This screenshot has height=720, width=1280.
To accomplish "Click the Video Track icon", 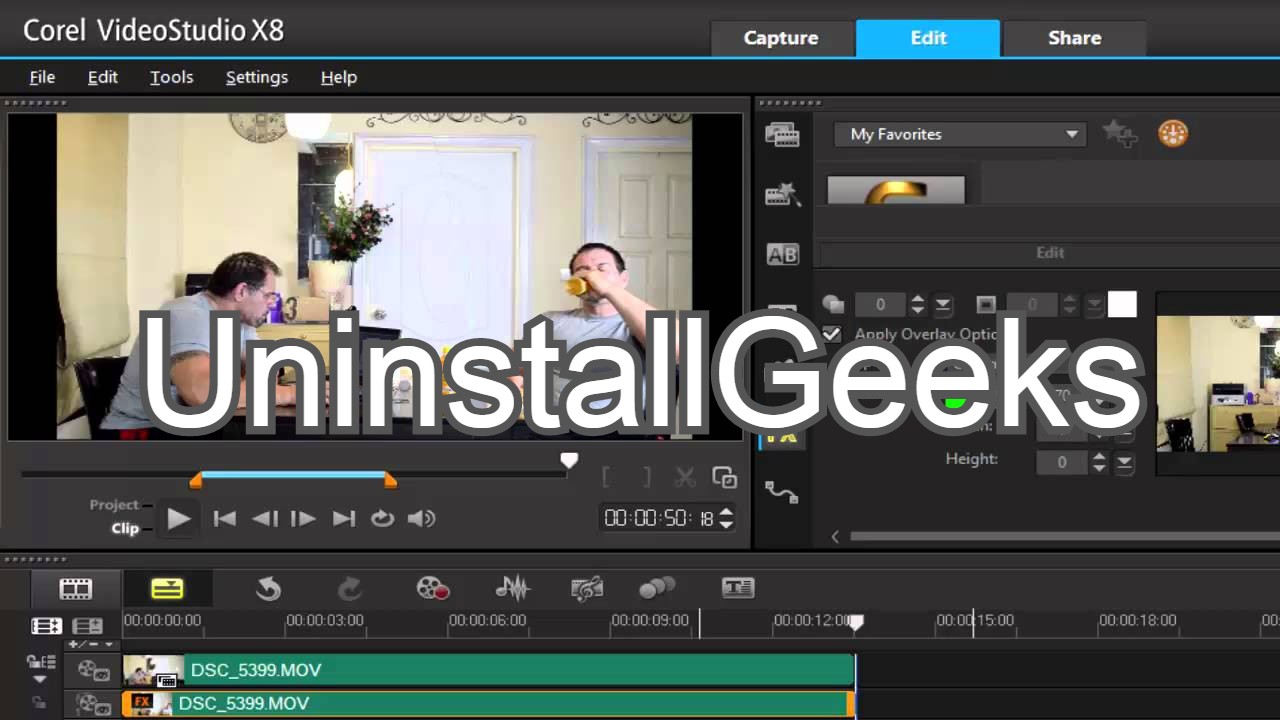I will pos(94,670).
